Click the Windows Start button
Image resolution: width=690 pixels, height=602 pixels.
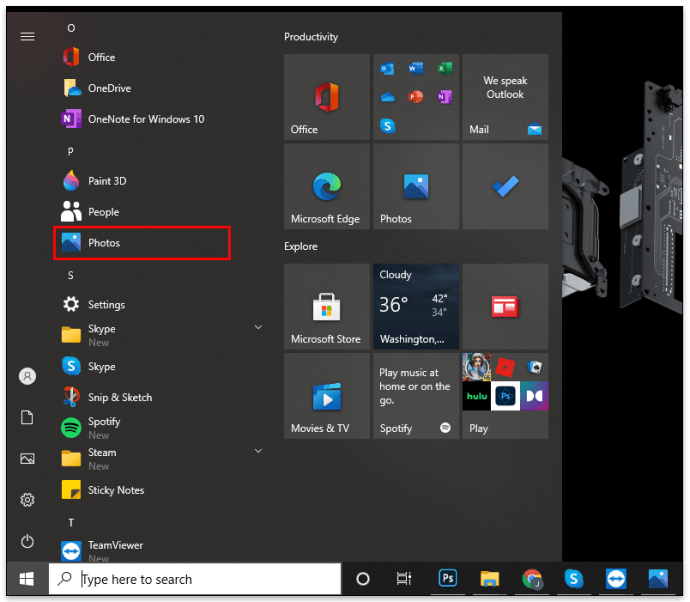point(27,579)
